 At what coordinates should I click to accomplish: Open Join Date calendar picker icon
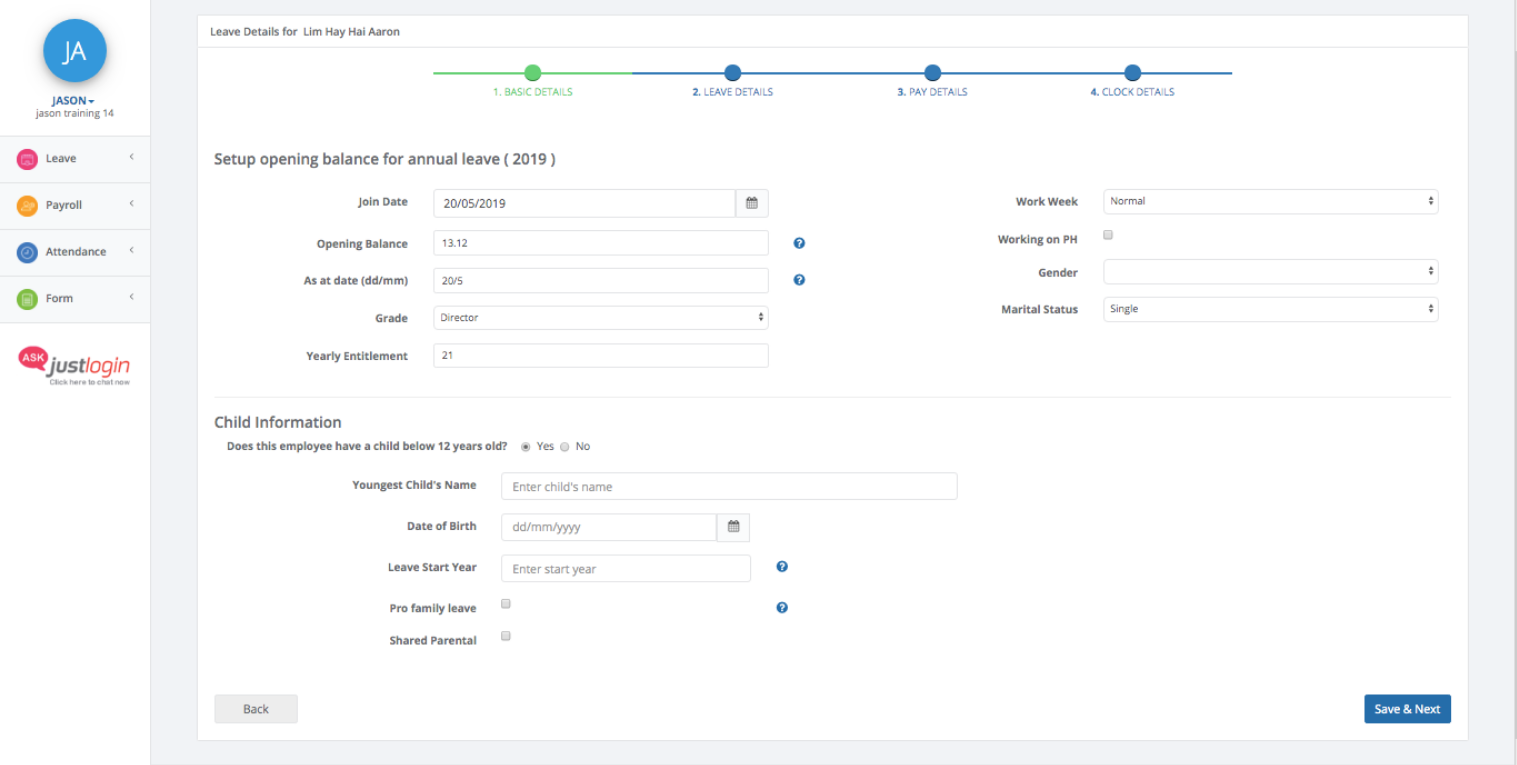click(x=752, y=203)
